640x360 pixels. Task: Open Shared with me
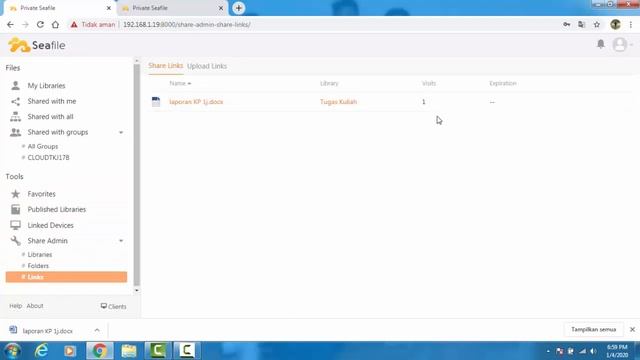pos(52,101)
